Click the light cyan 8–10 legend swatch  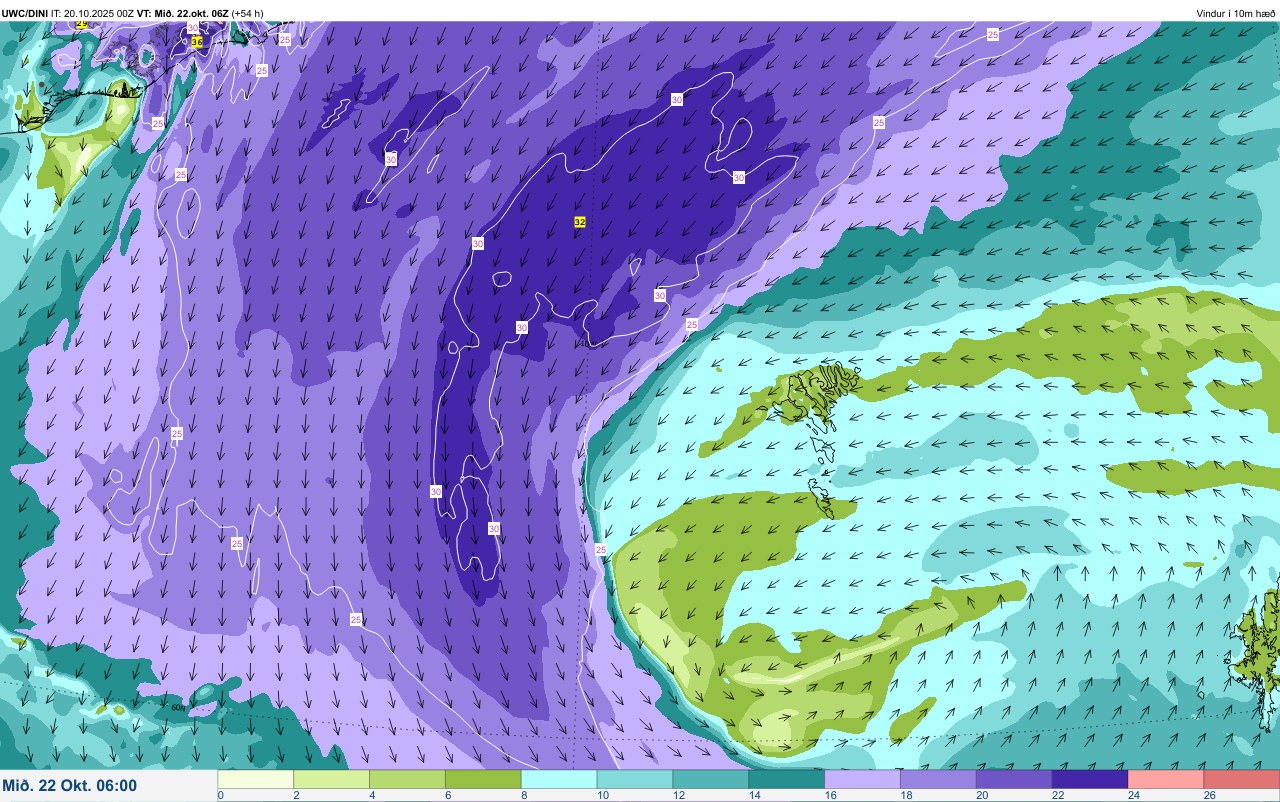(559, 779)
